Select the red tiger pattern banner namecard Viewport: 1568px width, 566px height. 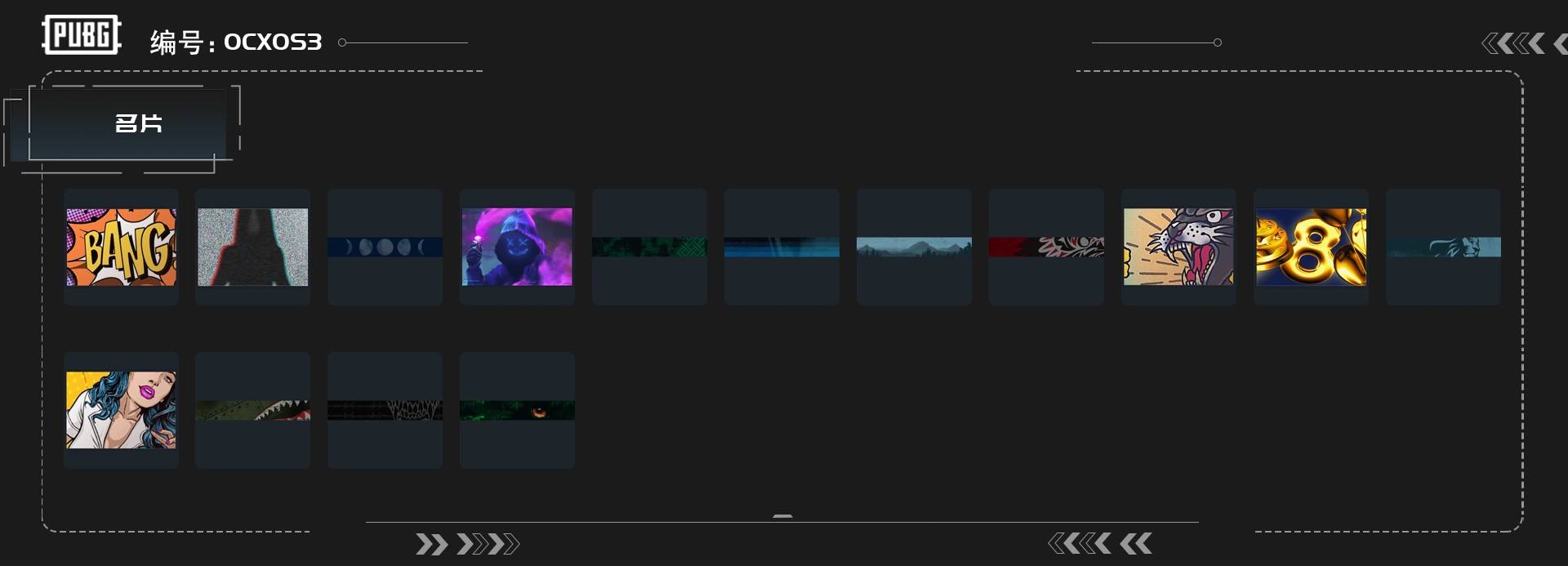pos(1046,247)
